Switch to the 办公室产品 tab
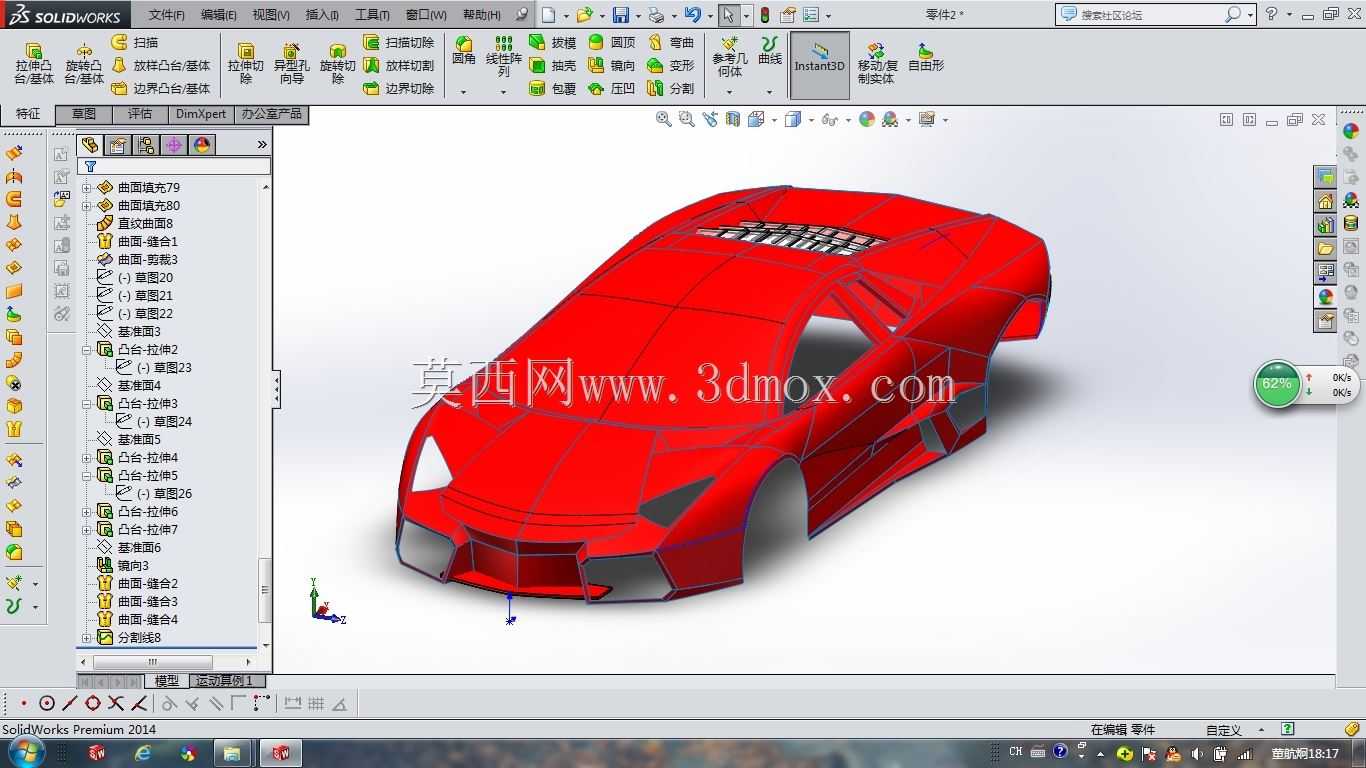Image resolution: width=1366 pixels, height=768 pixels. 271,114
